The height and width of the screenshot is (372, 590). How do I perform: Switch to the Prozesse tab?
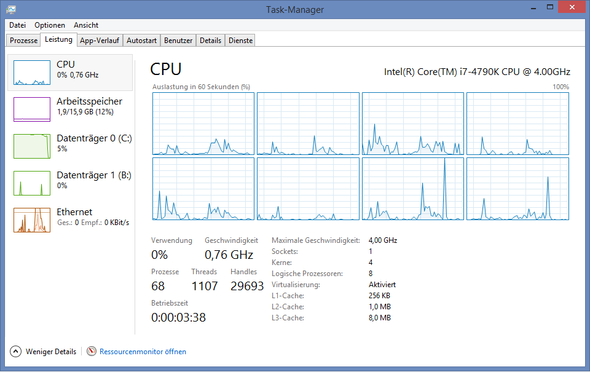click(23, 40)
